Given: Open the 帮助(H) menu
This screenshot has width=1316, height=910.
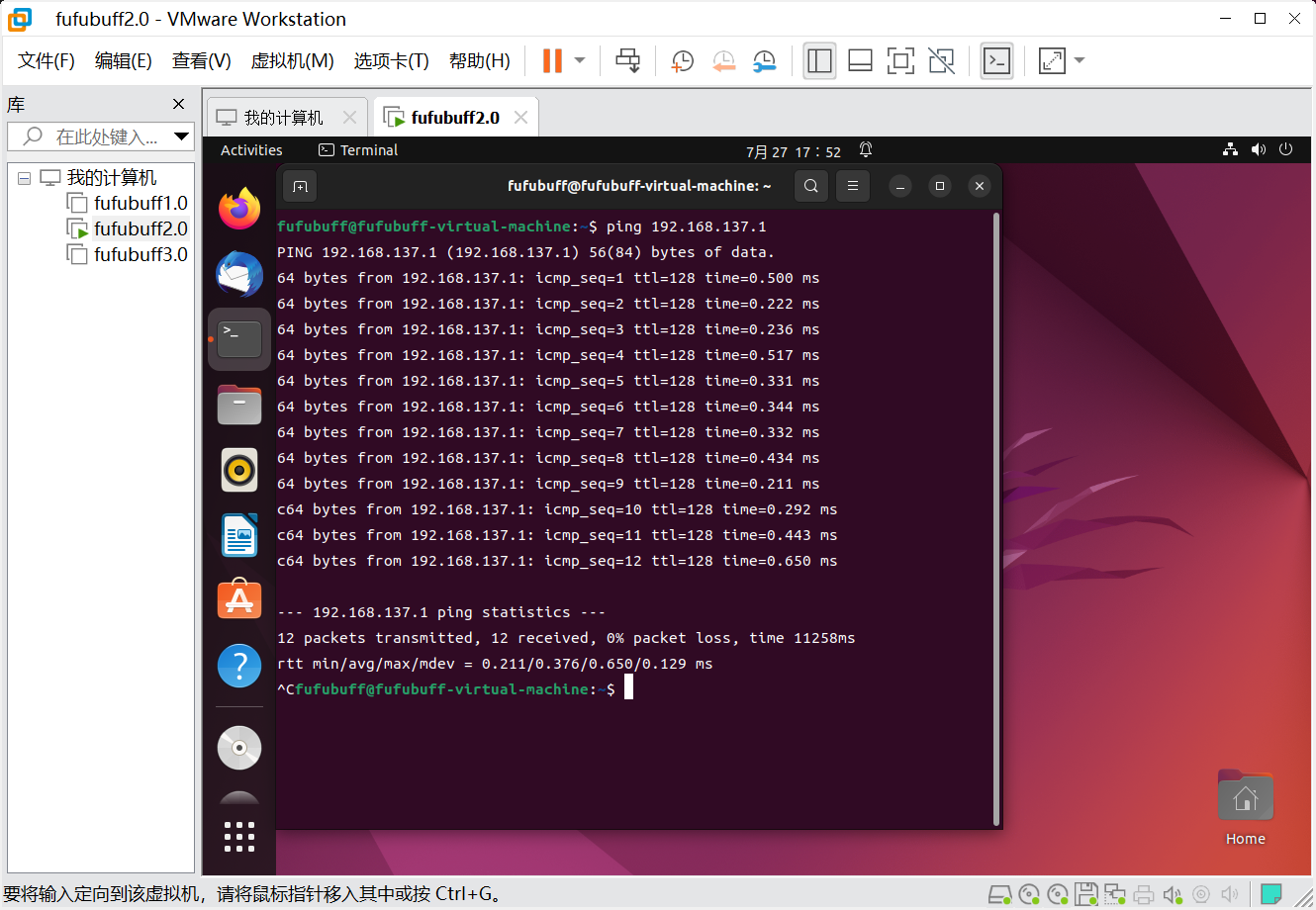Looking at the screenshot, I should [x=480, y=61].
